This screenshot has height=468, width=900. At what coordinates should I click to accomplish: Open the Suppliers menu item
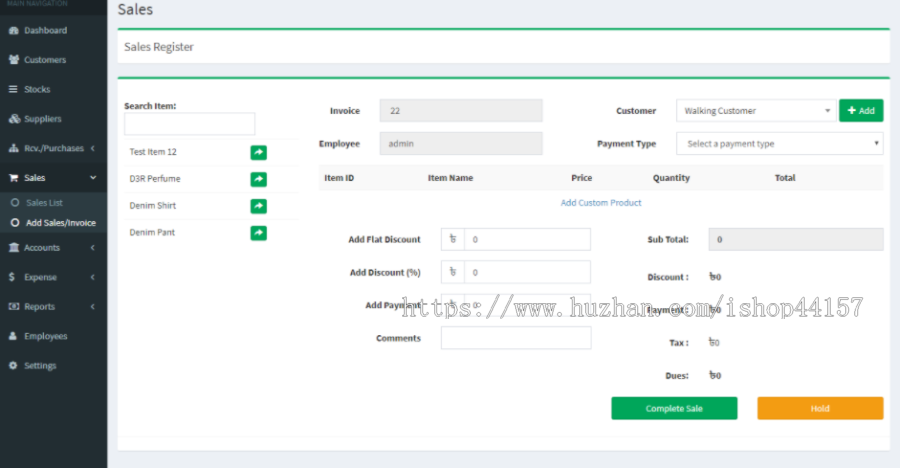[53, 119]
